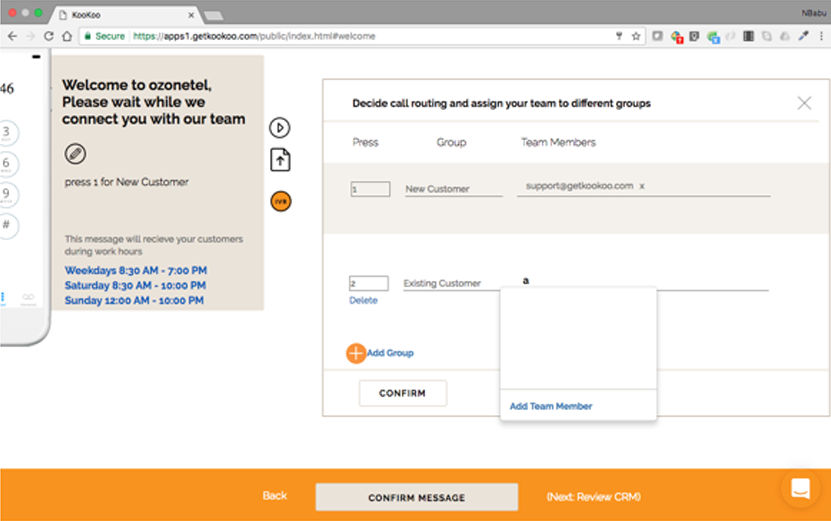Open a new browser tab
Image resolution: width=831 pixels, height=521 pixels.
point(213,15)
